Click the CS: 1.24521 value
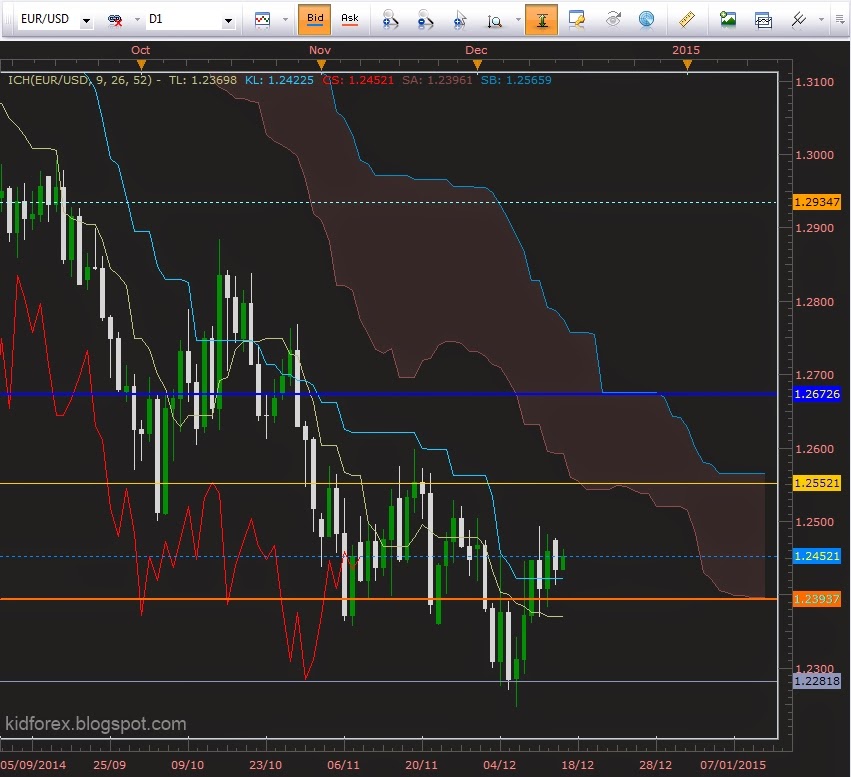851x777 pixels. pos(358,80)
